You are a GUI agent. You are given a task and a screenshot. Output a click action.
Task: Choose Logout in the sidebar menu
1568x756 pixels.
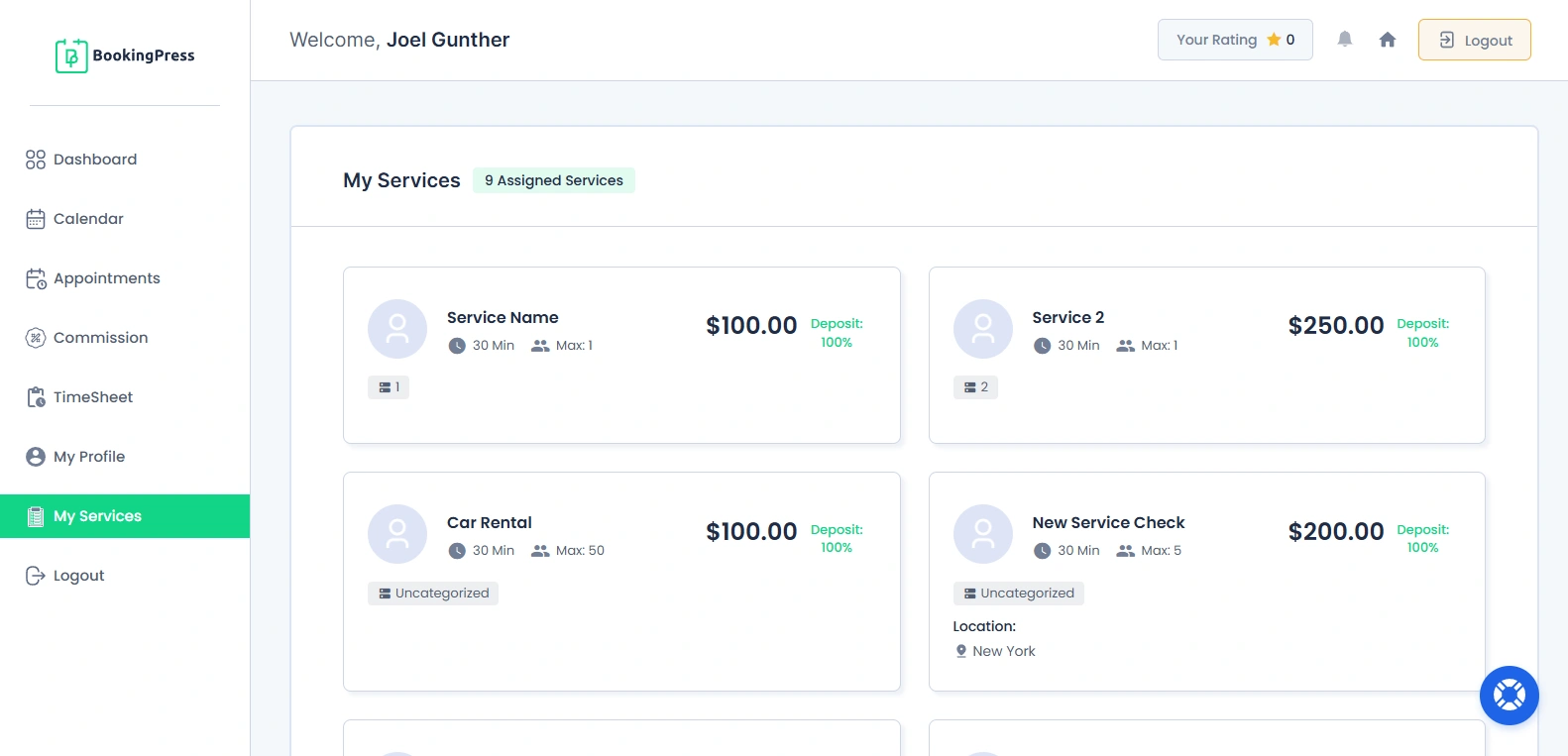[x=125, y=576]
